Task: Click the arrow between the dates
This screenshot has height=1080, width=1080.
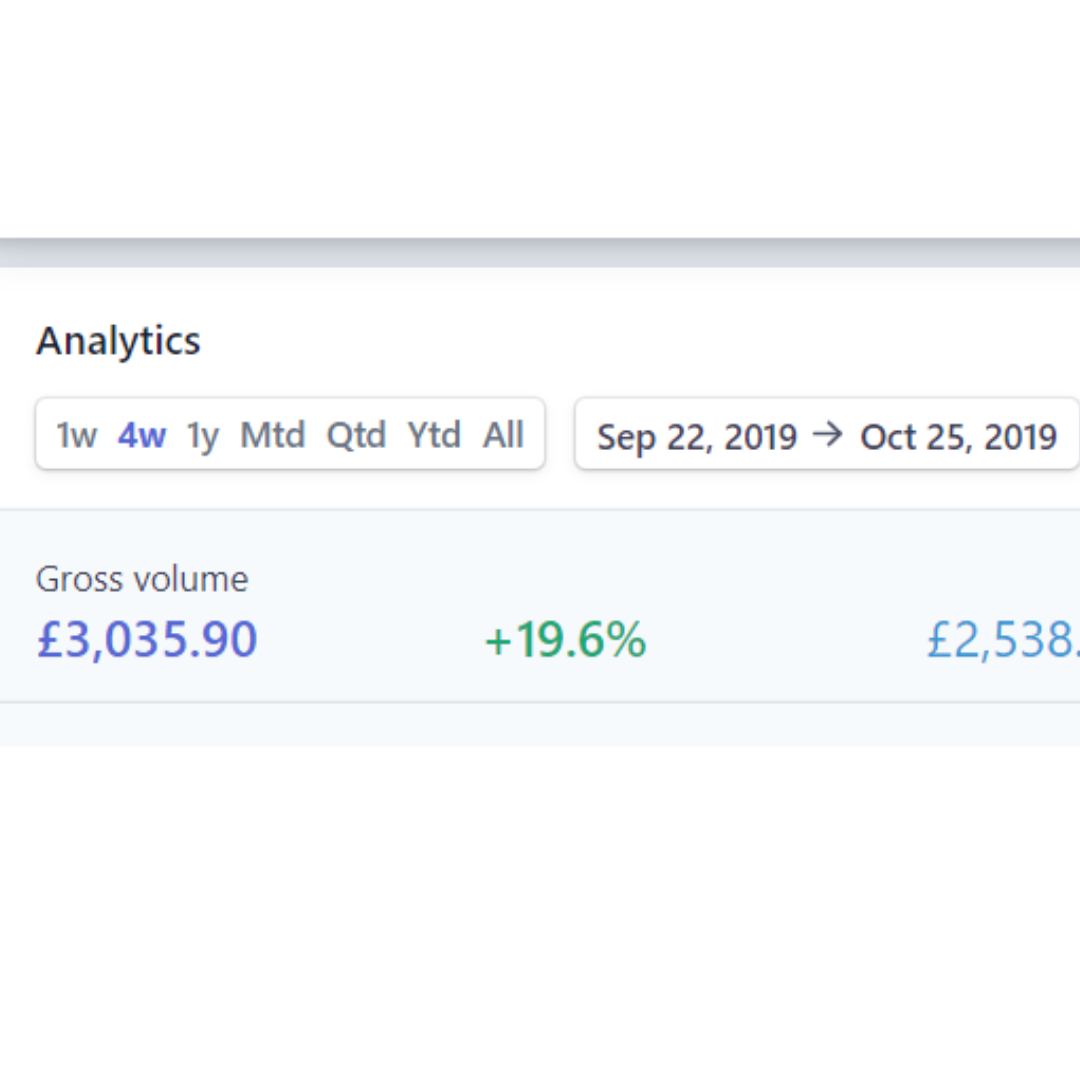Action: (828, 436)
